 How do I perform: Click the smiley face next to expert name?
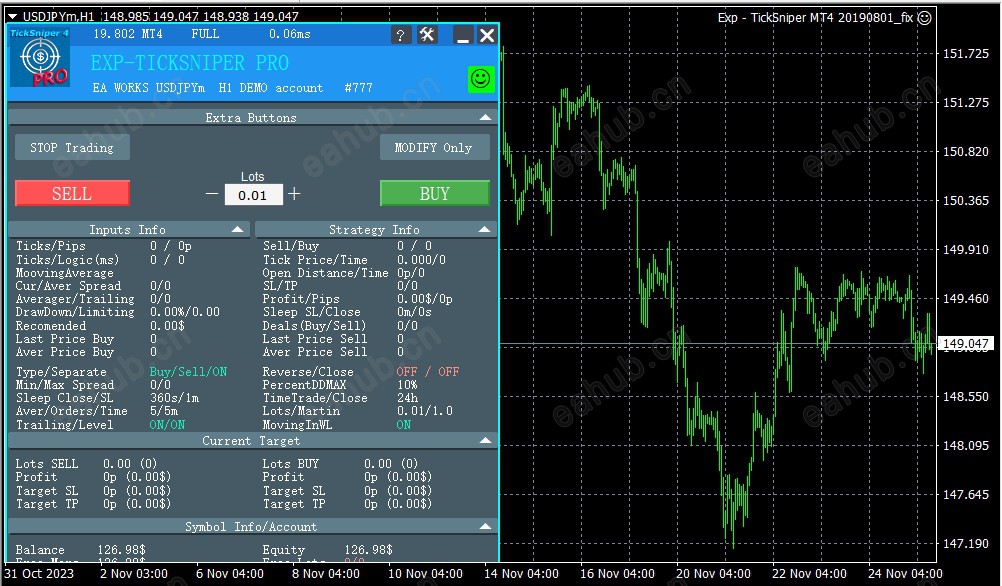click(924, 18)
